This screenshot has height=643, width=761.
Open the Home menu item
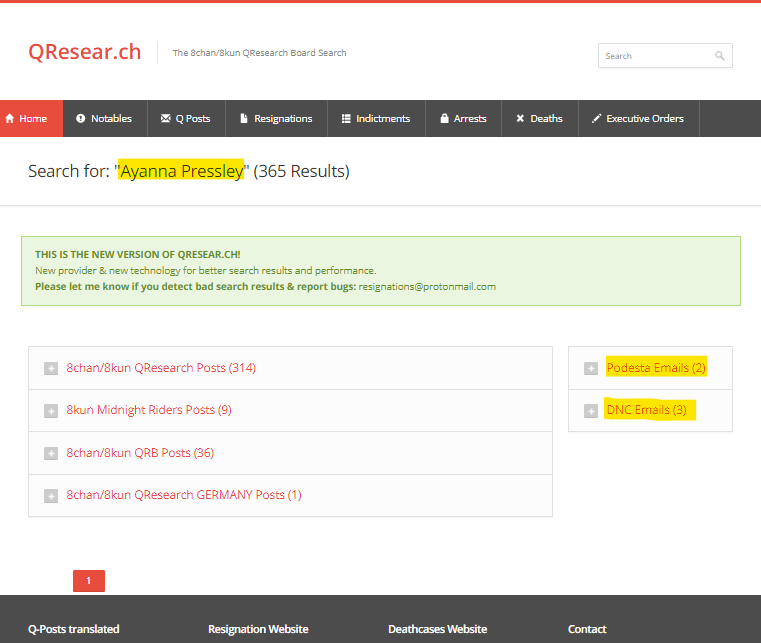pyautogui.click(x=32, y=118)
